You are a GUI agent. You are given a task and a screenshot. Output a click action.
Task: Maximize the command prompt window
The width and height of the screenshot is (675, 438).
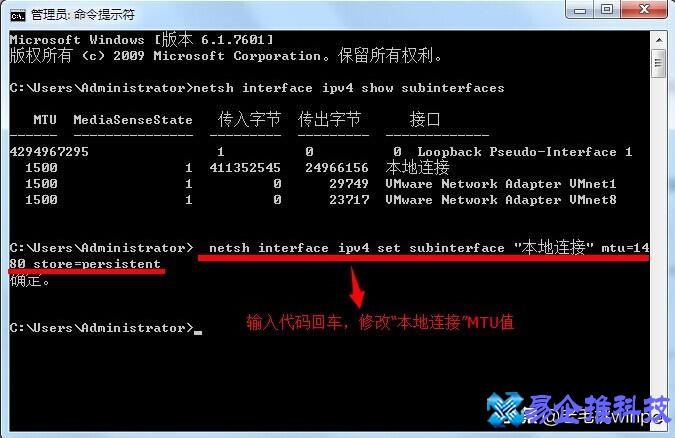point(607,9)
